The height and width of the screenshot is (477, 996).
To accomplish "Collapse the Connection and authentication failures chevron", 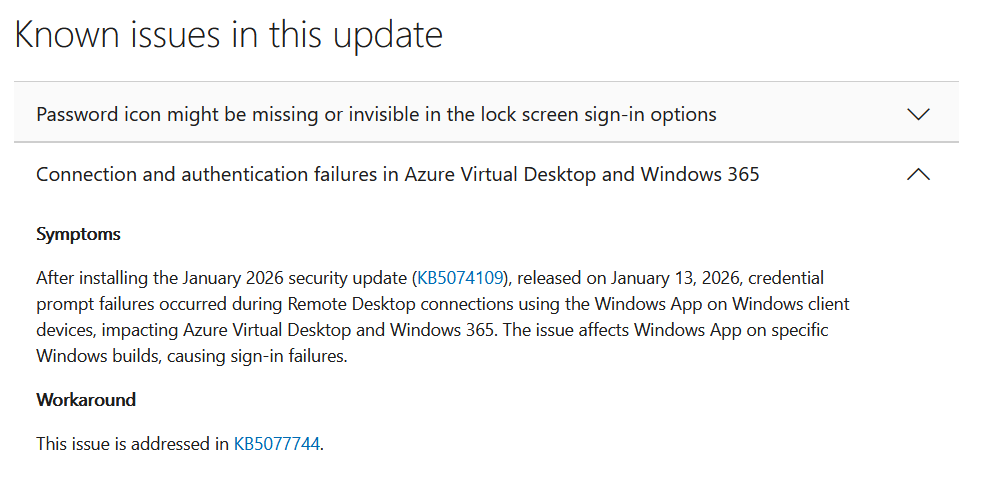I will coord(917,174).
